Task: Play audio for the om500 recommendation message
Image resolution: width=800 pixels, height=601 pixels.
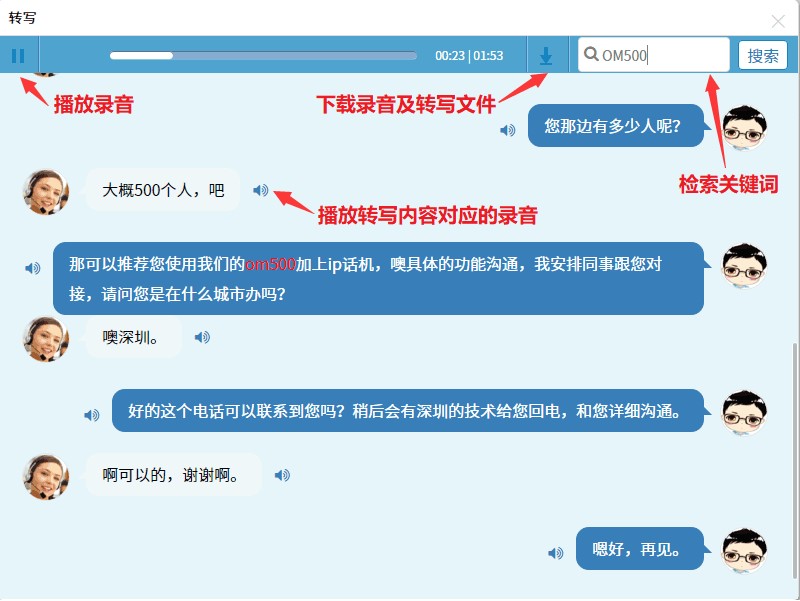Action: pos(33,268)
